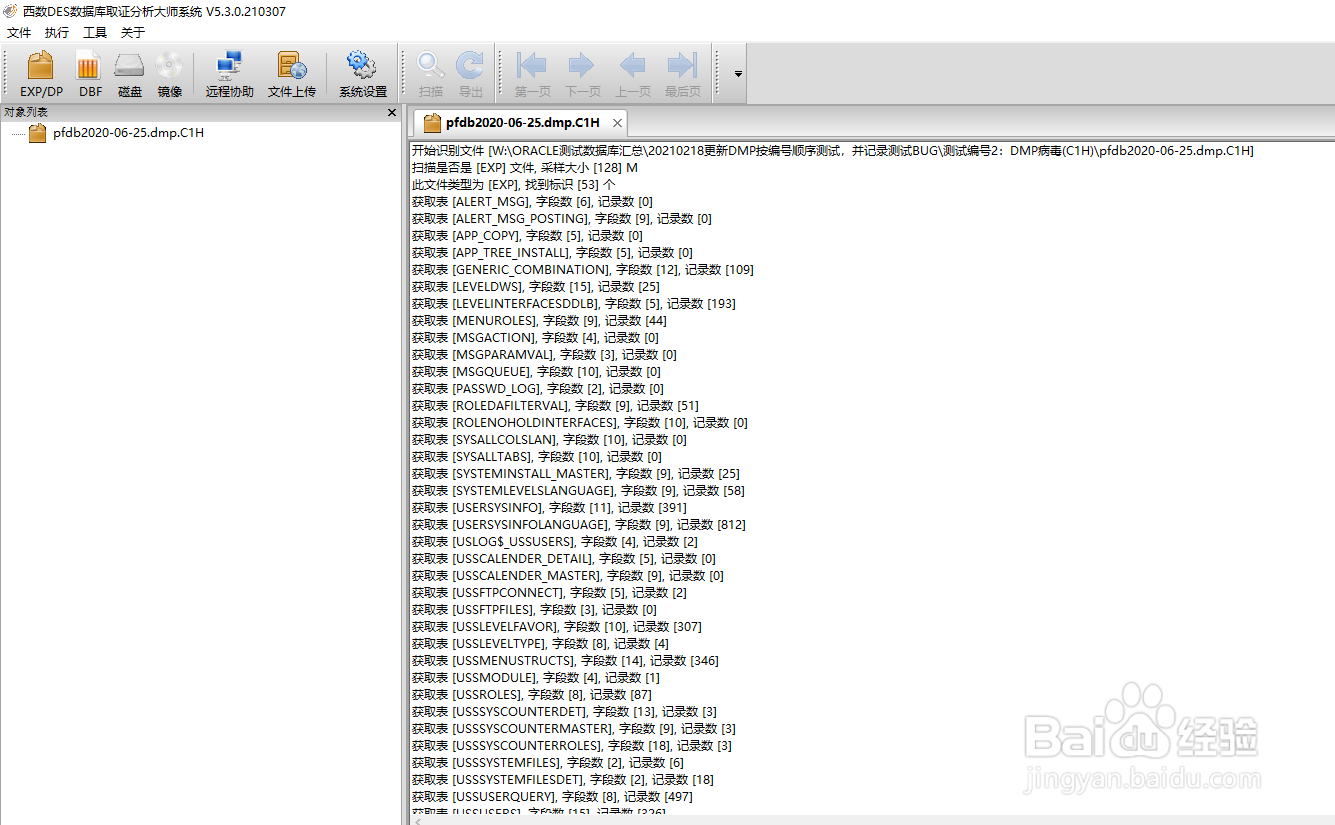Screen dimensions: 1335x825
Task: Click the 镜像 image disc icon
Action: (169, 74)
